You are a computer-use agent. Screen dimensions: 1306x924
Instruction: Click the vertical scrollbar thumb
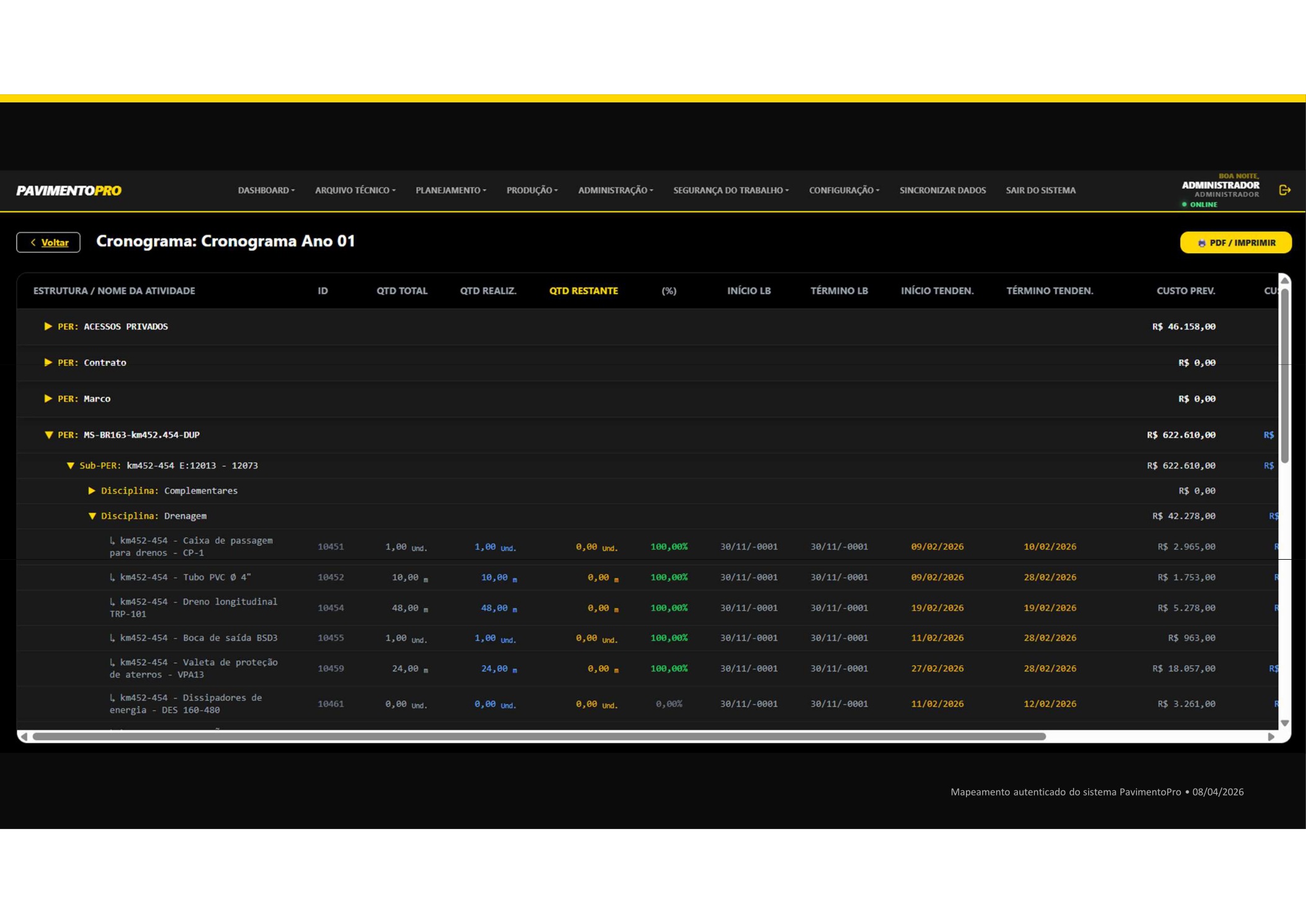click(x=1285, y=375)
